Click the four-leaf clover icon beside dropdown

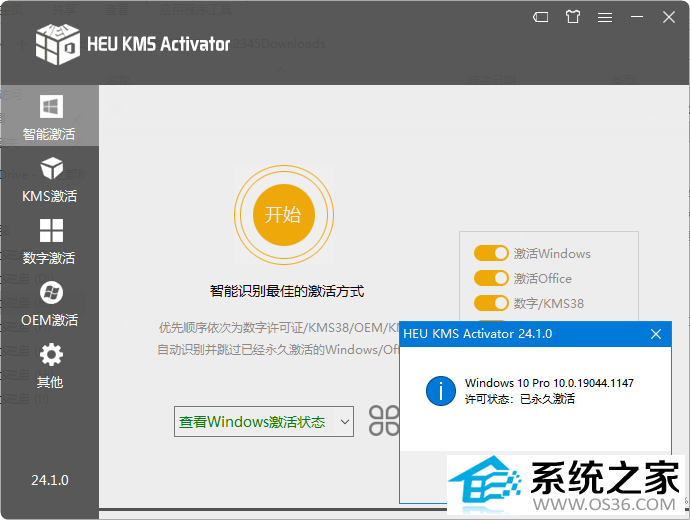(x=384, y=421)
